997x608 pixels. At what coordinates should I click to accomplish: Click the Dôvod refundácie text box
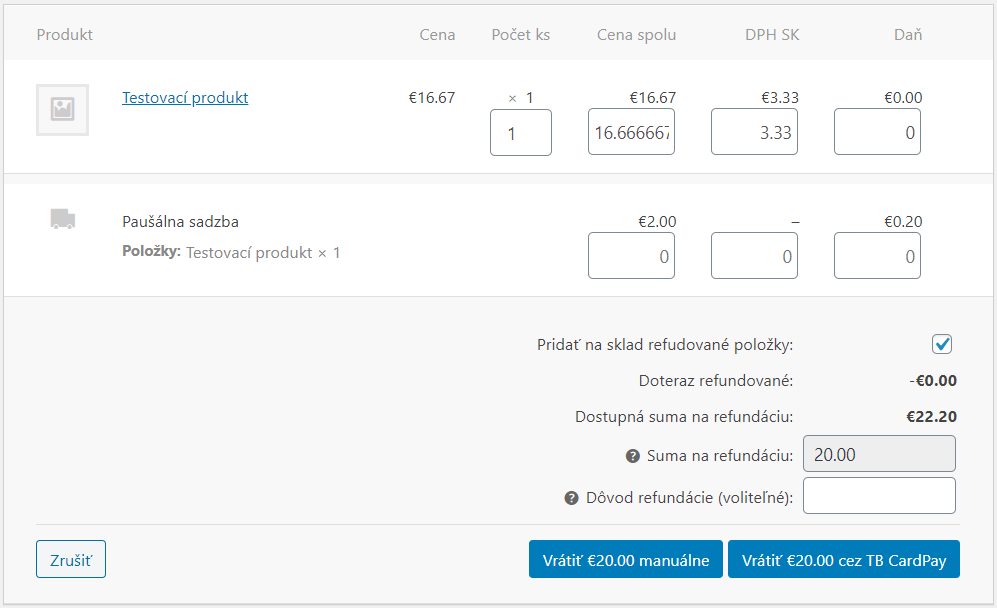pos(878,495)
